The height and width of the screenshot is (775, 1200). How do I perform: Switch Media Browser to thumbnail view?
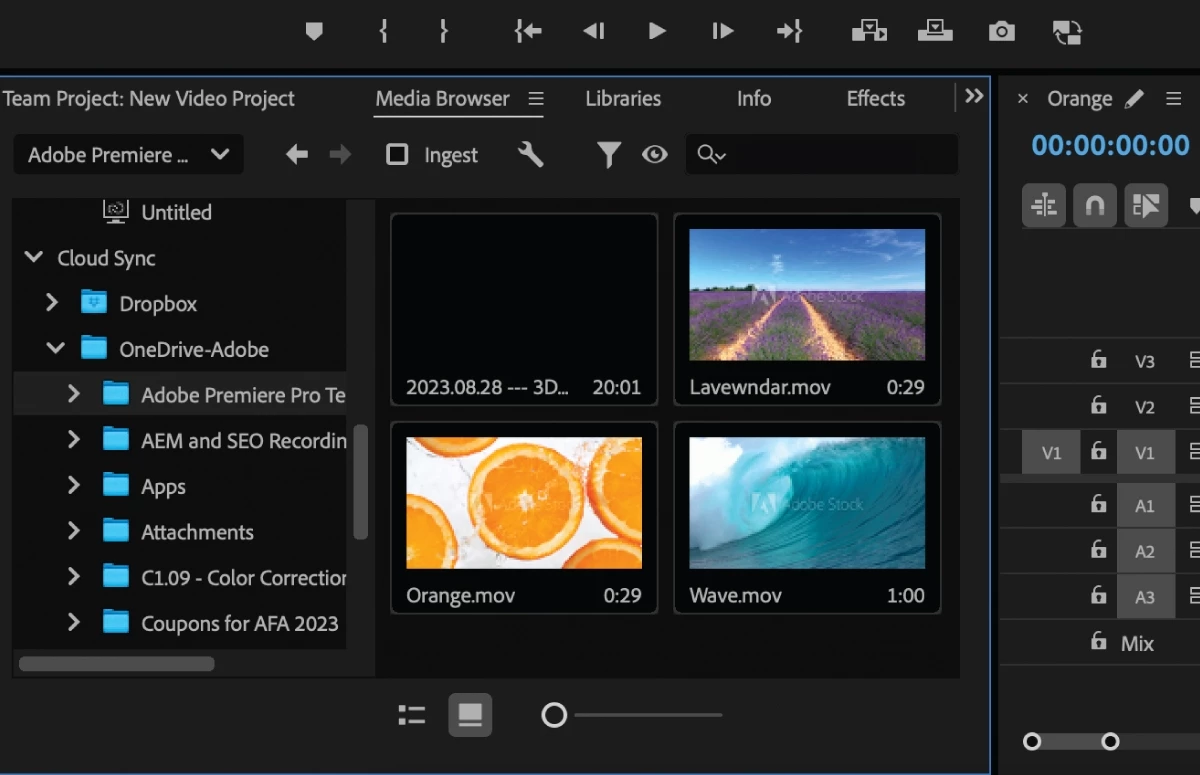click(470, 715)
